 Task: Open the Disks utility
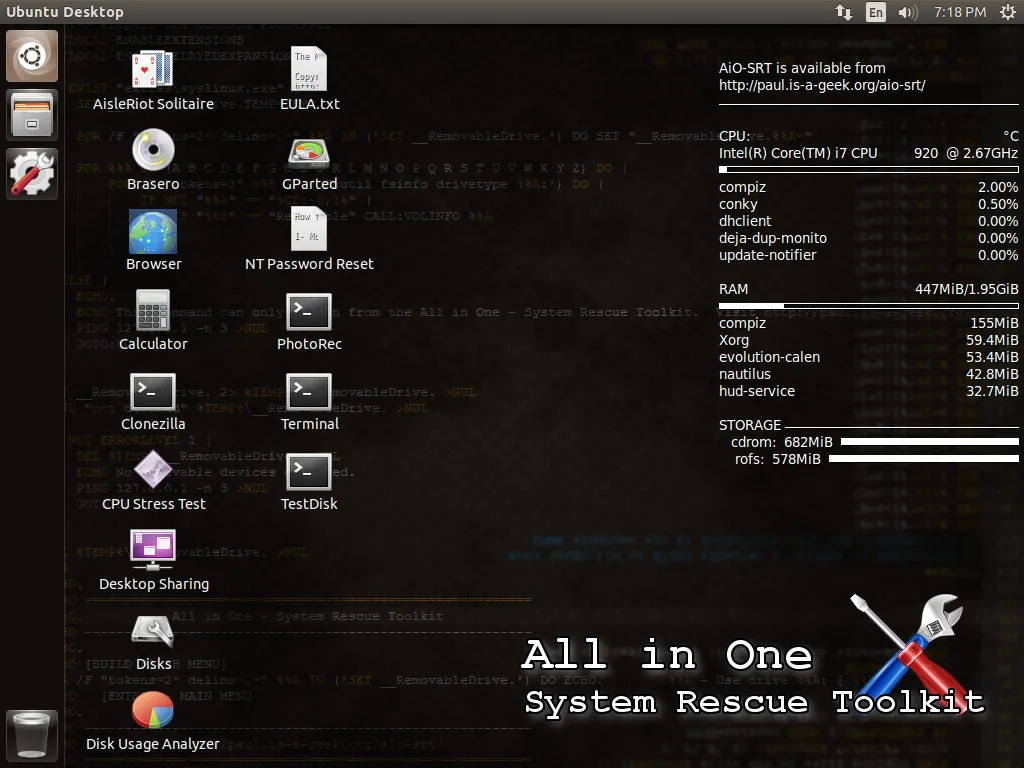pos(153,630)
